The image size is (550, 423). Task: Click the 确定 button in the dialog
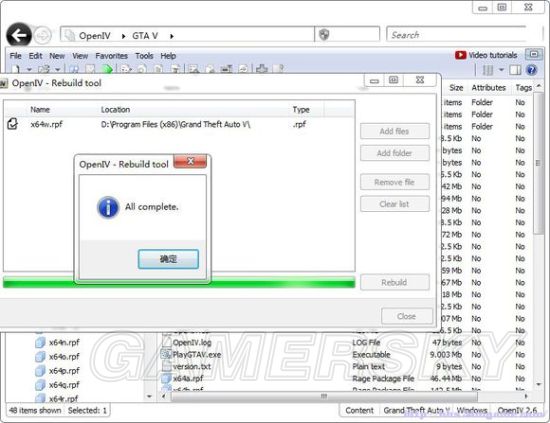point(168,259)
